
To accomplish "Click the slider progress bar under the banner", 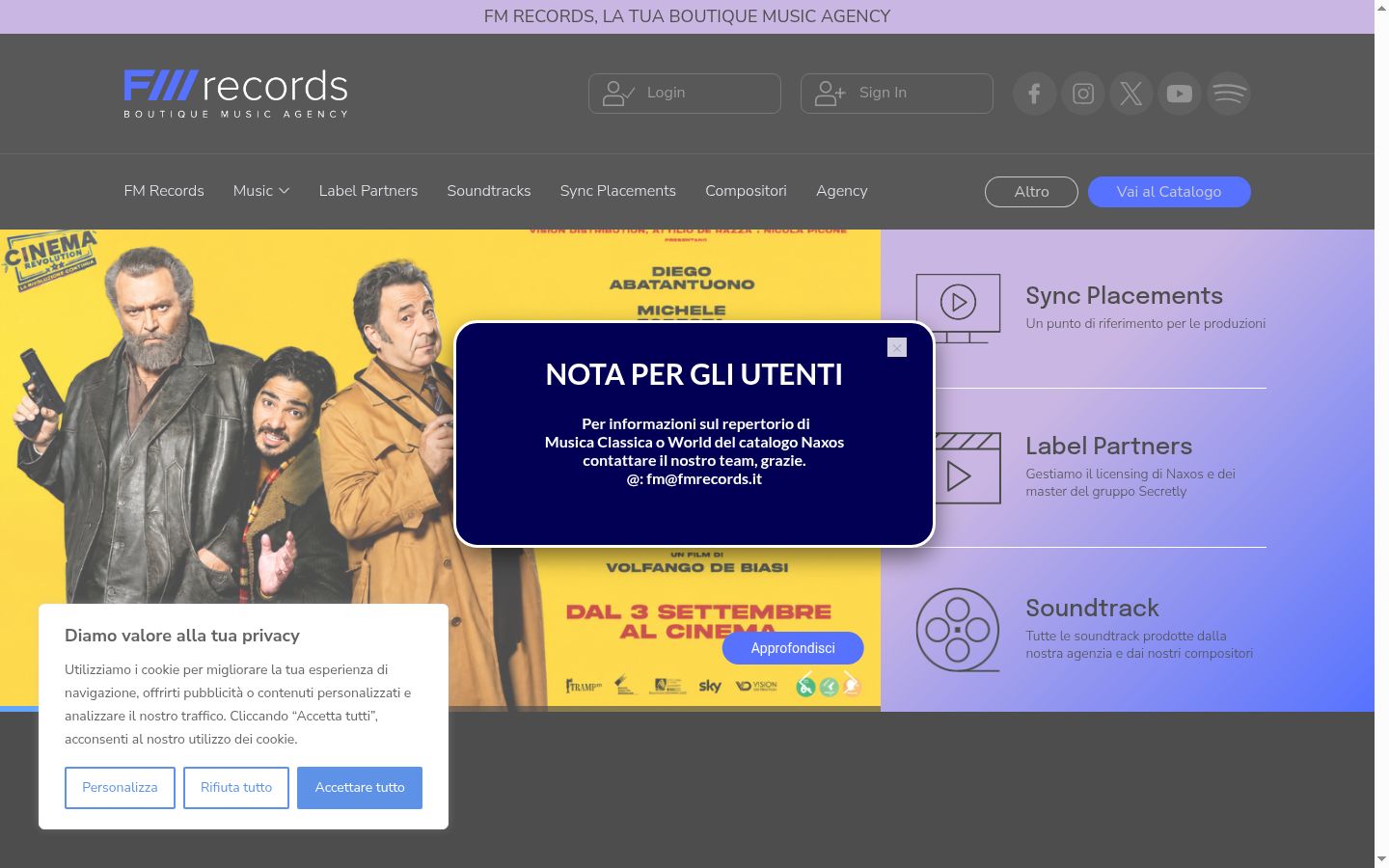I will click(440, 709).
